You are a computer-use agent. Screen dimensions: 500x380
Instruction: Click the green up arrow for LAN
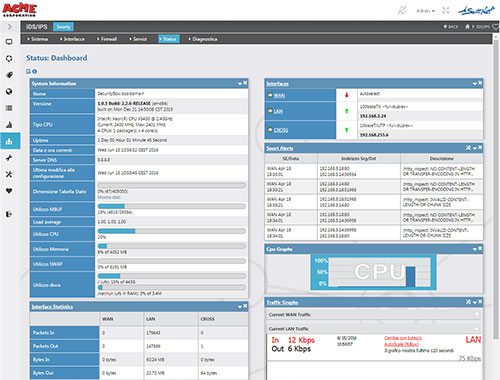click(347, 111)
